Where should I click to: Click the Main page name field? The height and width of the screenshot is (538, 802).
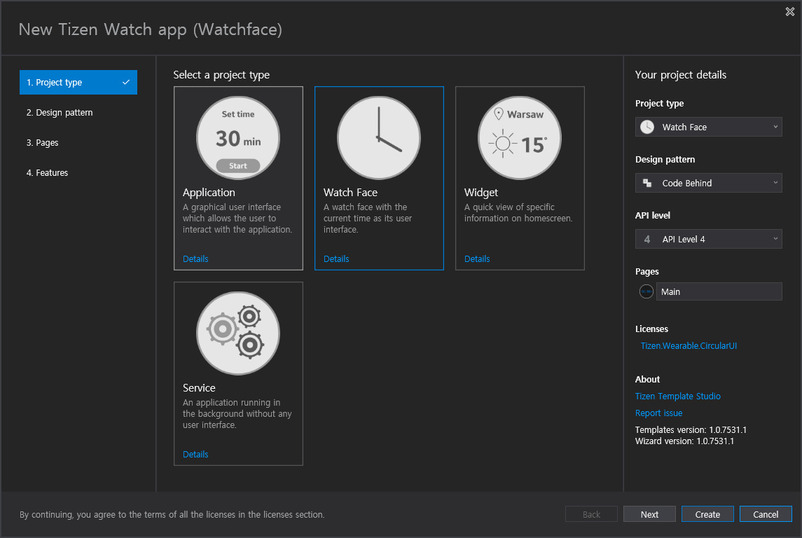(x=719, y=292)
